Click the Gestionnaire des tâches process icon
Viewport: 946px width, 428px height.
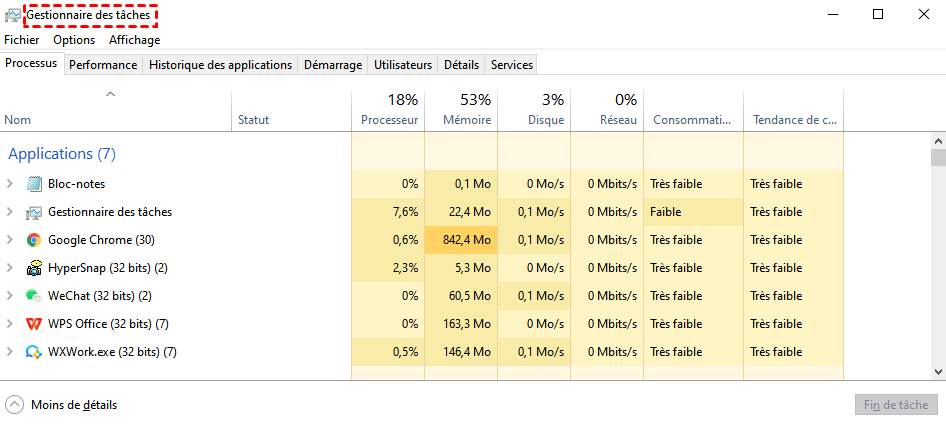pyautogui.click(x=34, y=212)
